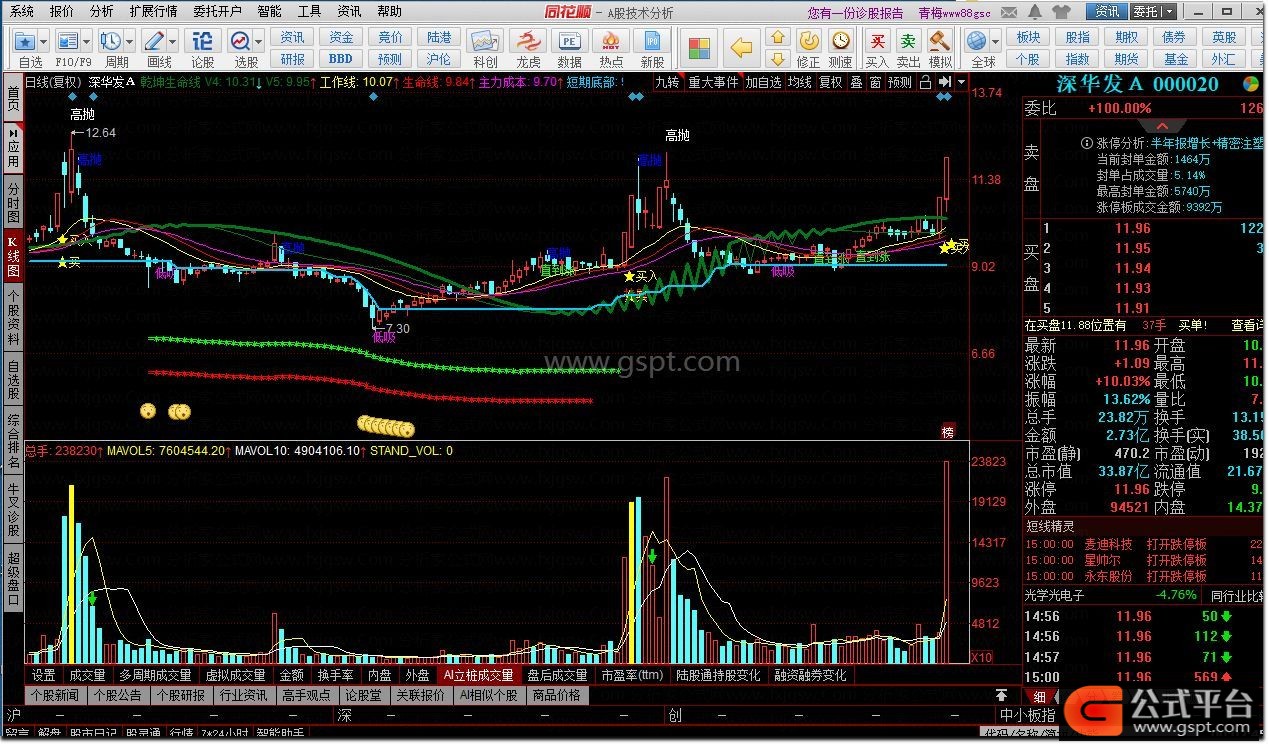
Task: Click the 周期 clock icon
Action: pos(111,42)
